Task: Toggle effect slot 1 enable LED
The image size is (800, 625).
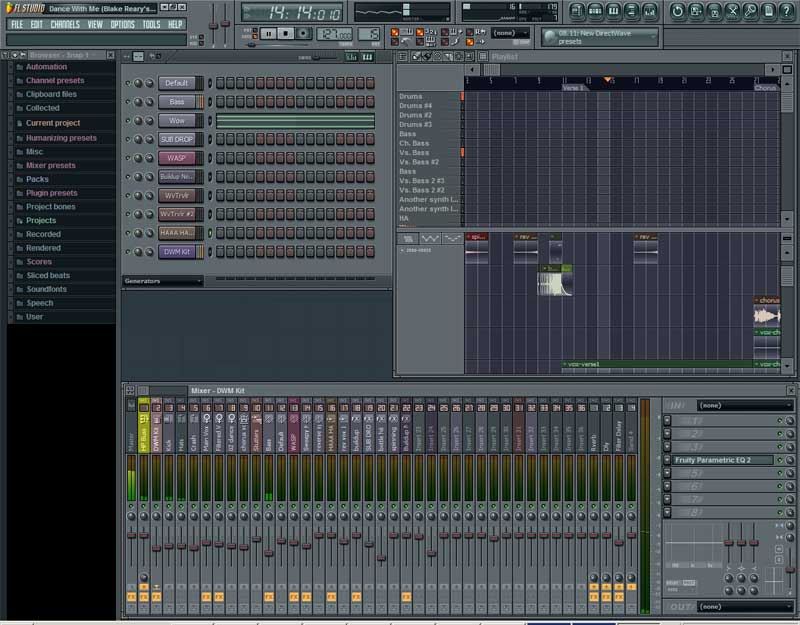Action: pyautogui.click(x=780, y=421)
